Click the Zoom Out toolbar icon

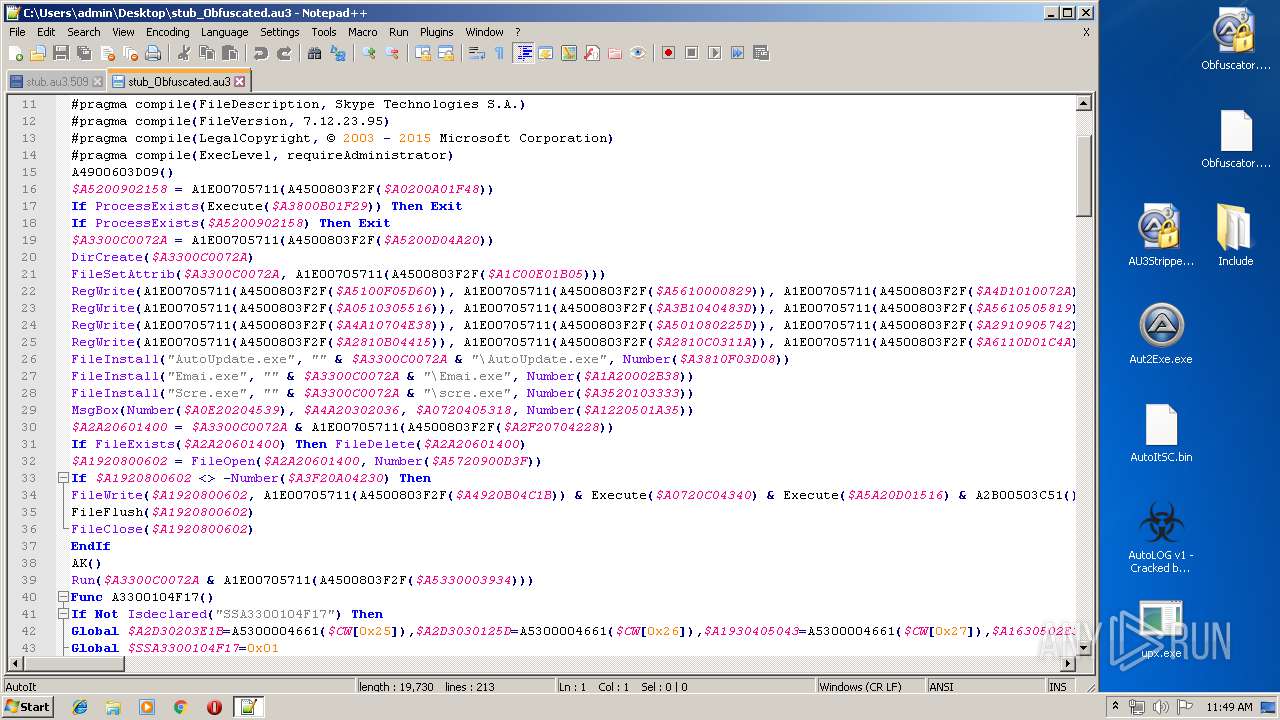point(391,53)
